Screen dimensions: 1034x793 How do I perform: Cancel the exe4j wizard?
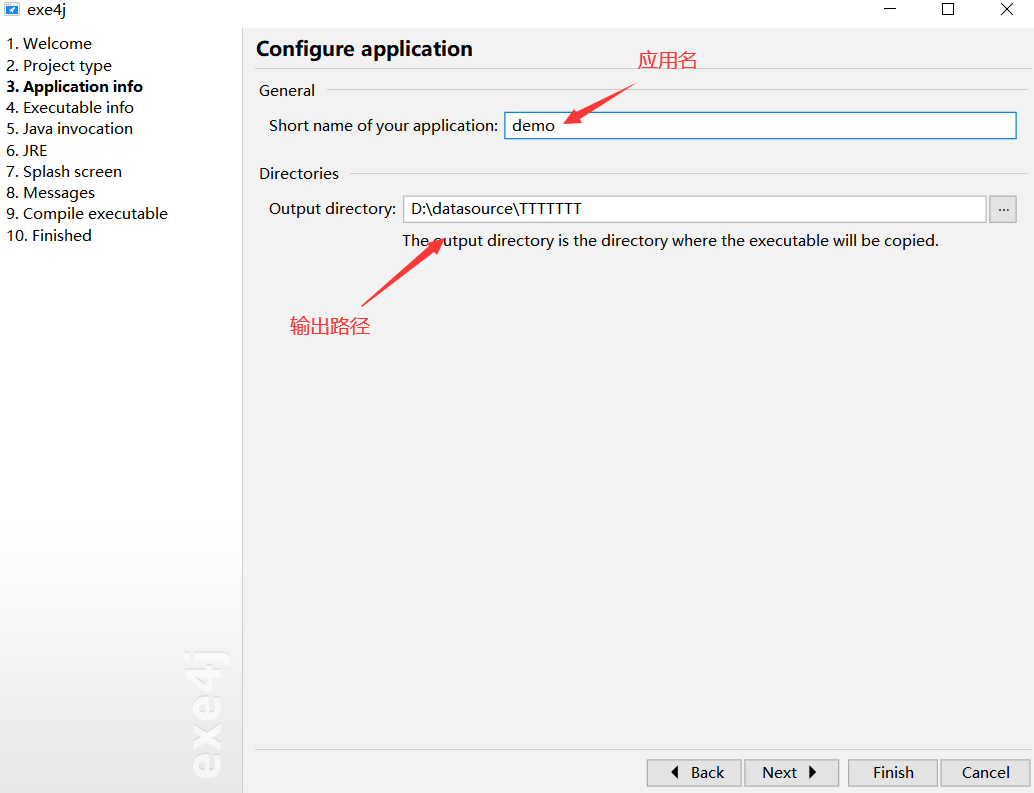point(984,772)
